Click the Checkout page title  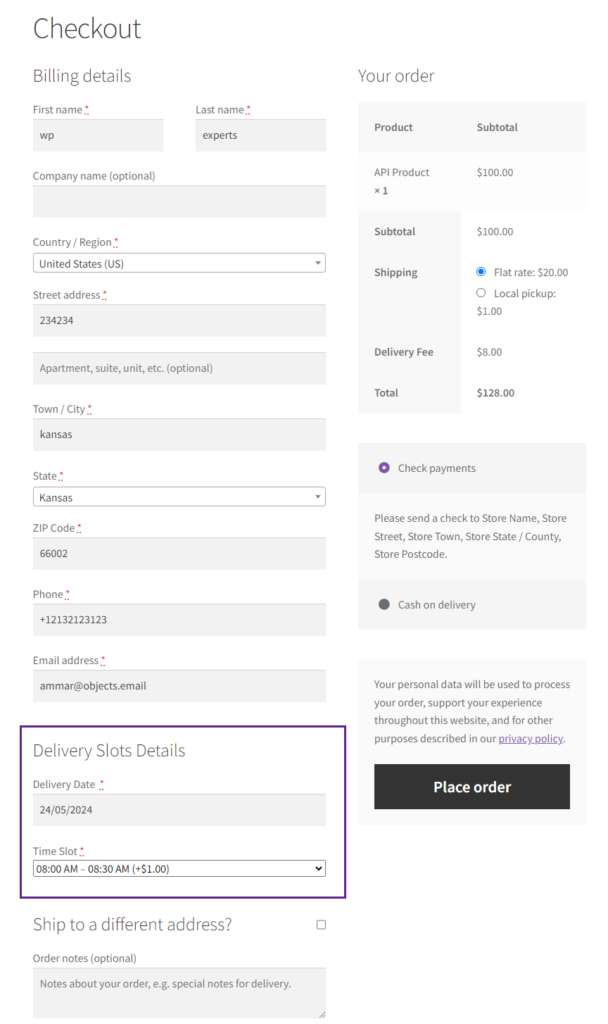[x=87, y=29]
